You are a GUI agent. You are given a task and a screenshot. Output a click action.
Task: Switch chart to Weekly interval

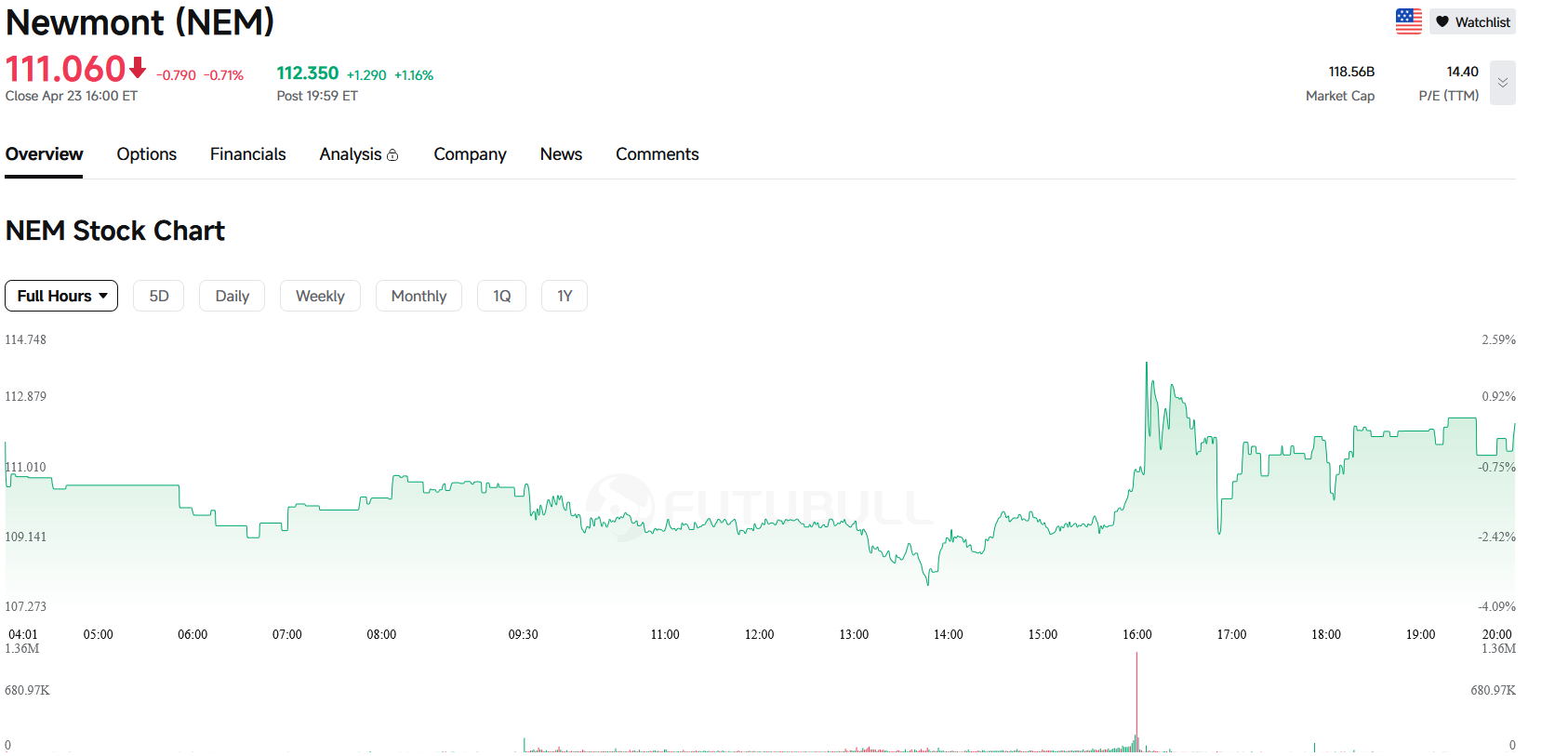pyautogui.click(x=320, y=296)
